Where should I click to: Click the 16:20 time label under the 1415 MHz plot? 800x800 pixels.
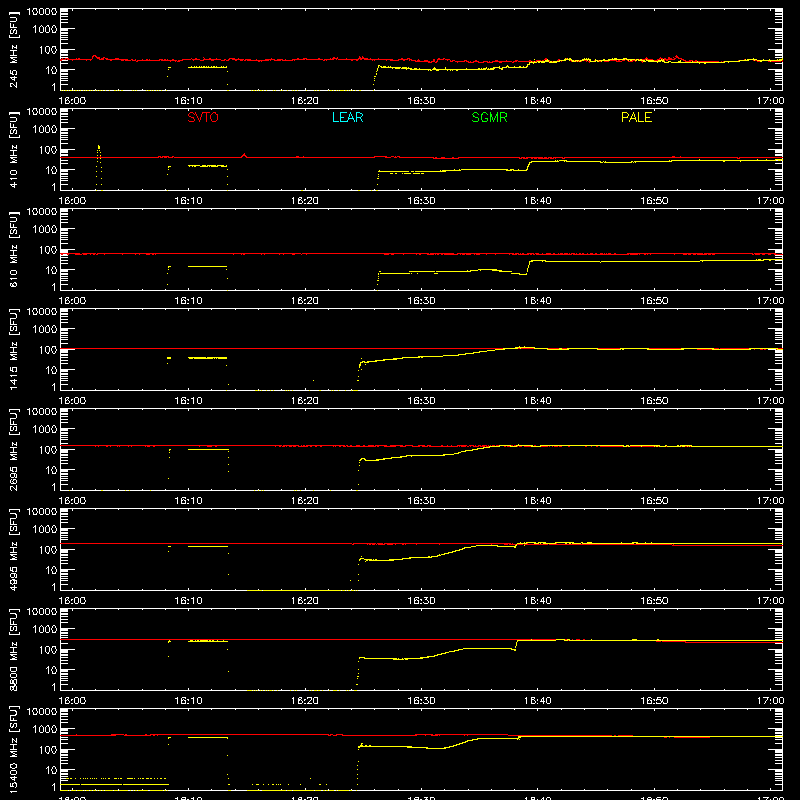[305, 401]
